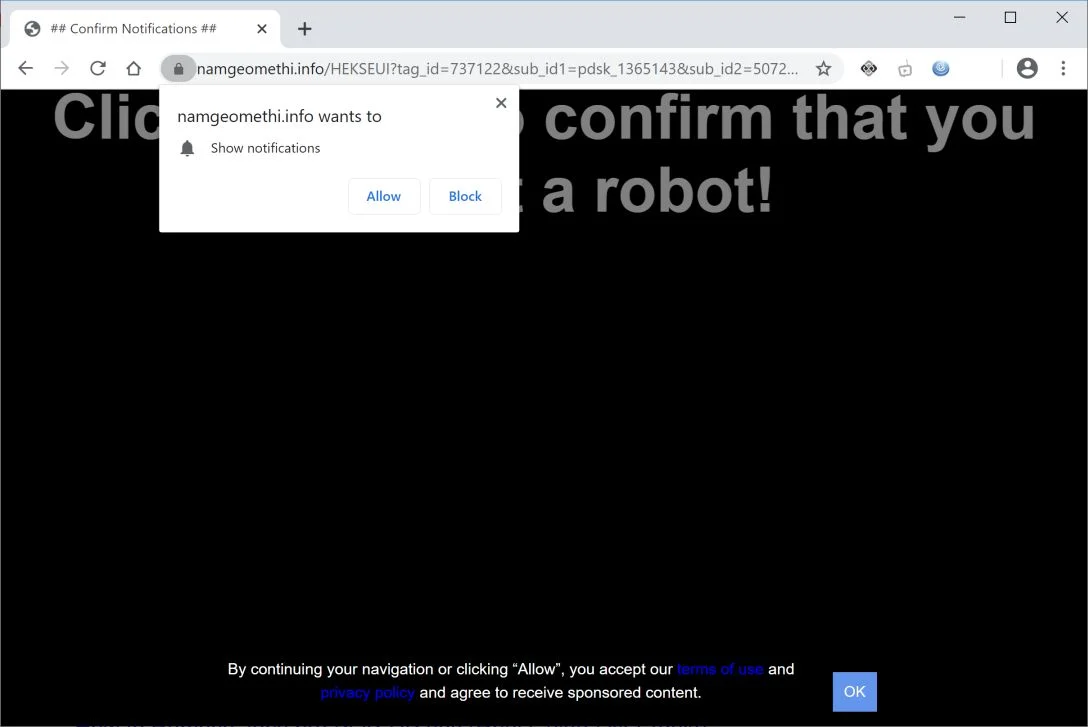This screenshot has height=727, width=1088.
Task: Open the blue circular extension icon
Action: pyautogui.click(x=941, y=68)
